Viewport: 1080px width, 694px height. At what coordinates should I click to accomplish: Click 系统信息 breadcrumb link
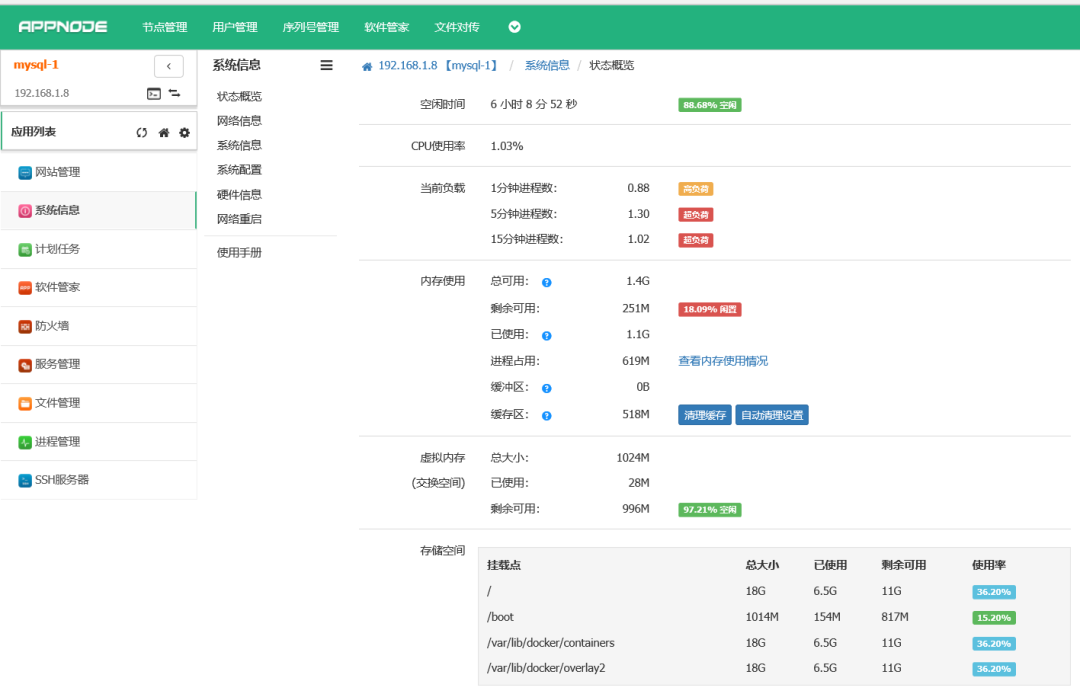(x=547, y=65)
